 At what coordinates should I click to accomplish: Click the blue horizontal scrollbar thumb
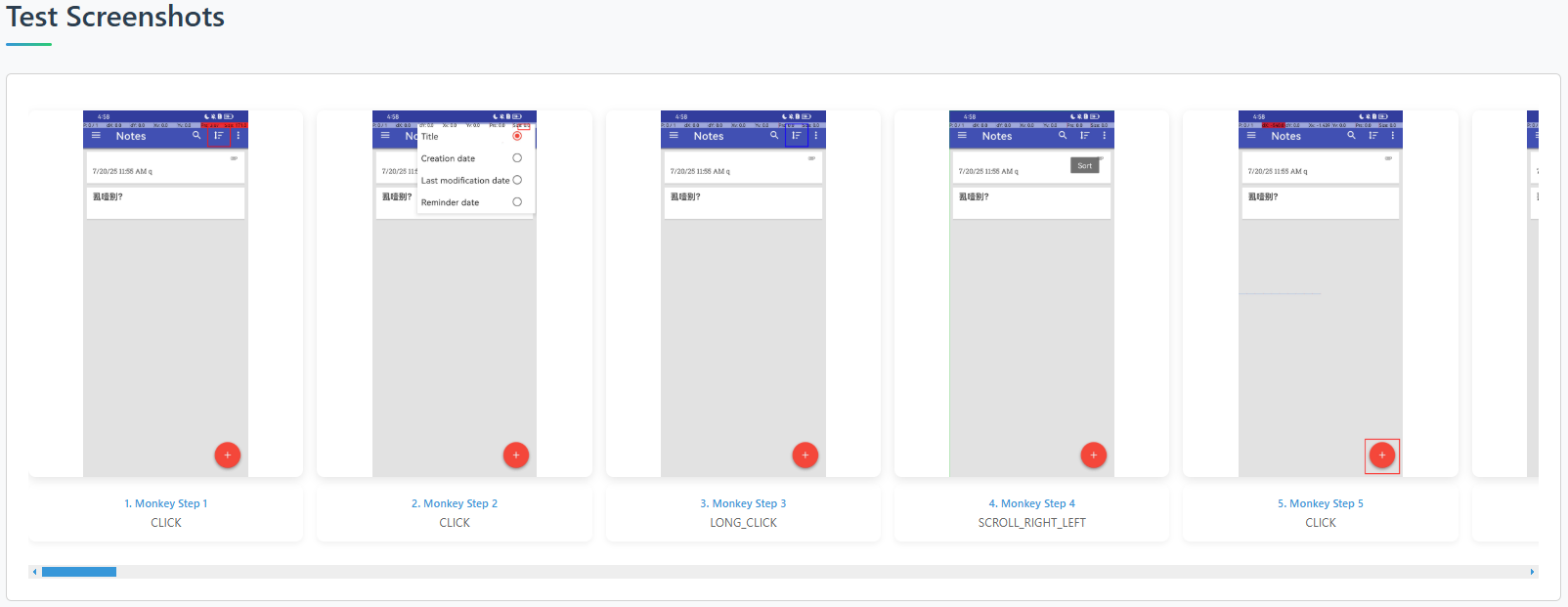pos(78,572)
